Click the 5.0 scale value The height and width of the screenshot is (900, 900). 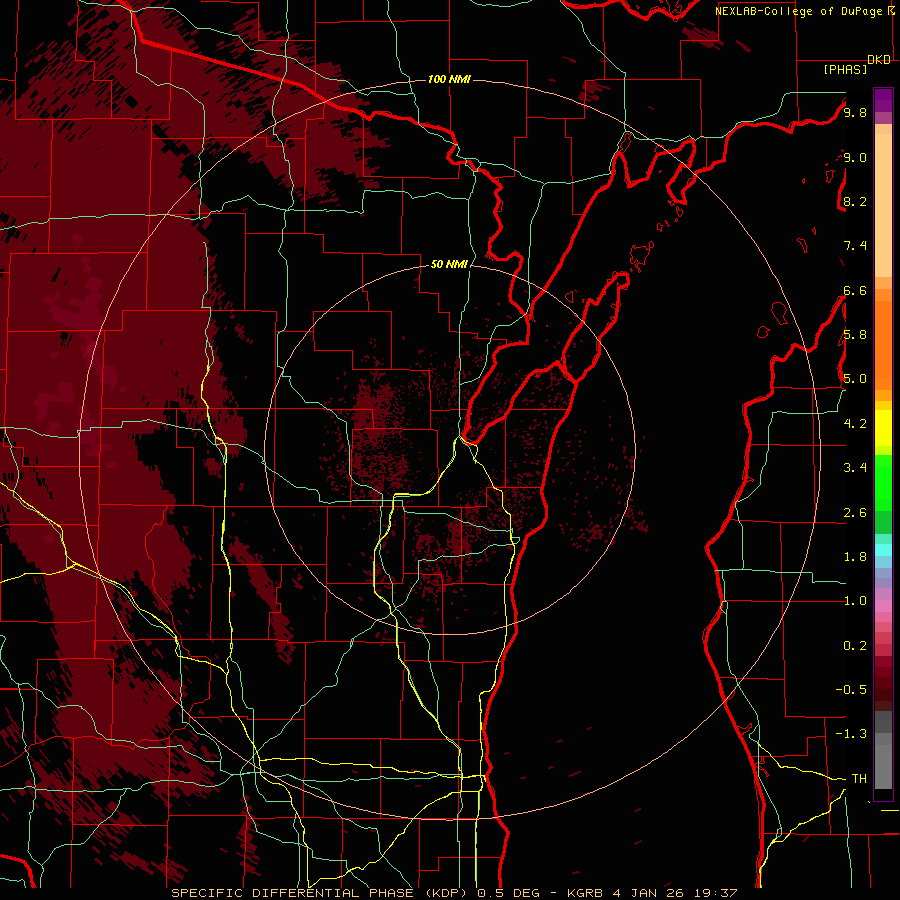[x=855, y=379]
